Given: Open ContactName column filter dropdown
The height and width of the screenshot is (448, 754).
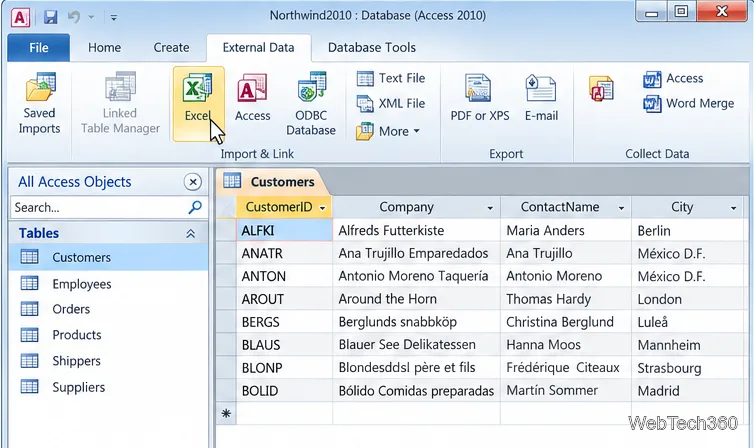Looking at the screenshot, I should click(621, 208).
